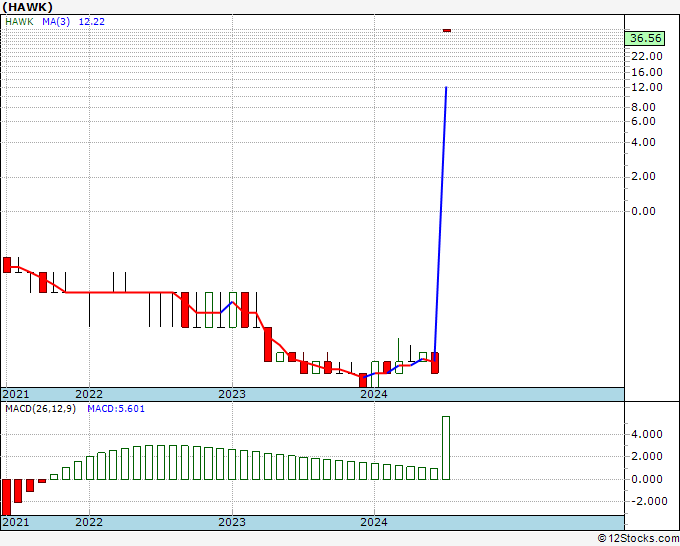Click the moving average value 12.22
The image size is (680, 546).
tap(92, 22)
